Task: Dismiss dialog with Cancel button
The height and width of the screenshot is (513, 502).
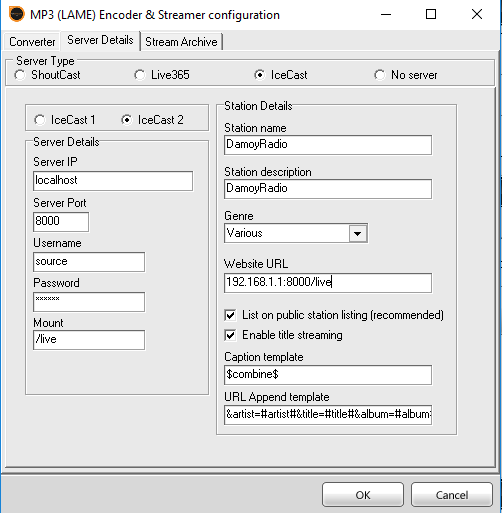Action: click(x=452, y=495)
